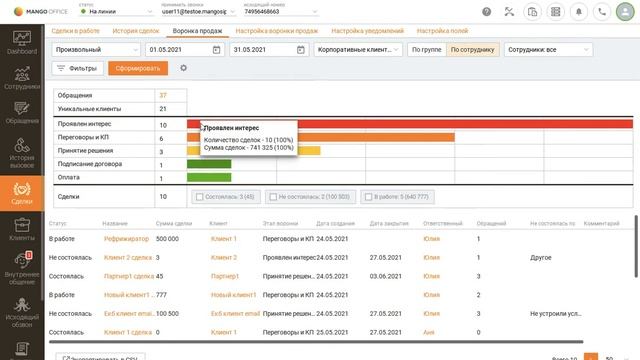Open the Партнер1 сделка link
The image size is (640, 360).
click(x=129, y=276)
